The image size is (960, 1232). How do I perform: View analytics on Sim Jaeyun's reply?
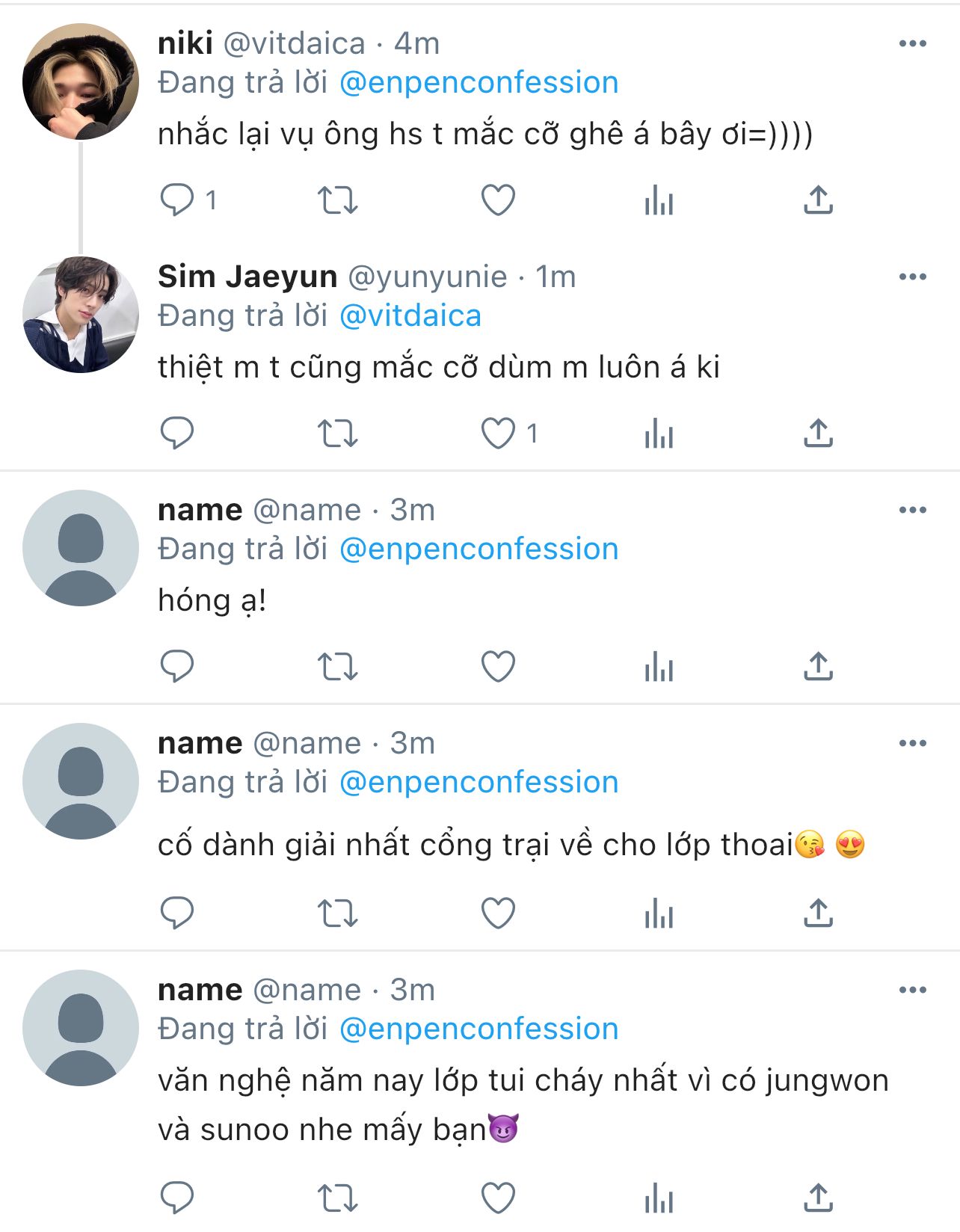tap(659, 434)
